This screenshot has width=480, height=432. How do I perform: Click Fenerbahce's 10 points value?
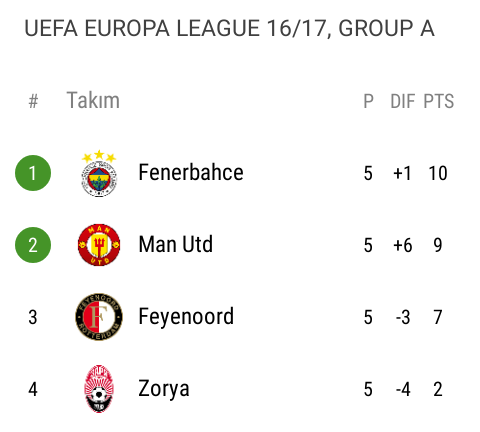(438, 173)
